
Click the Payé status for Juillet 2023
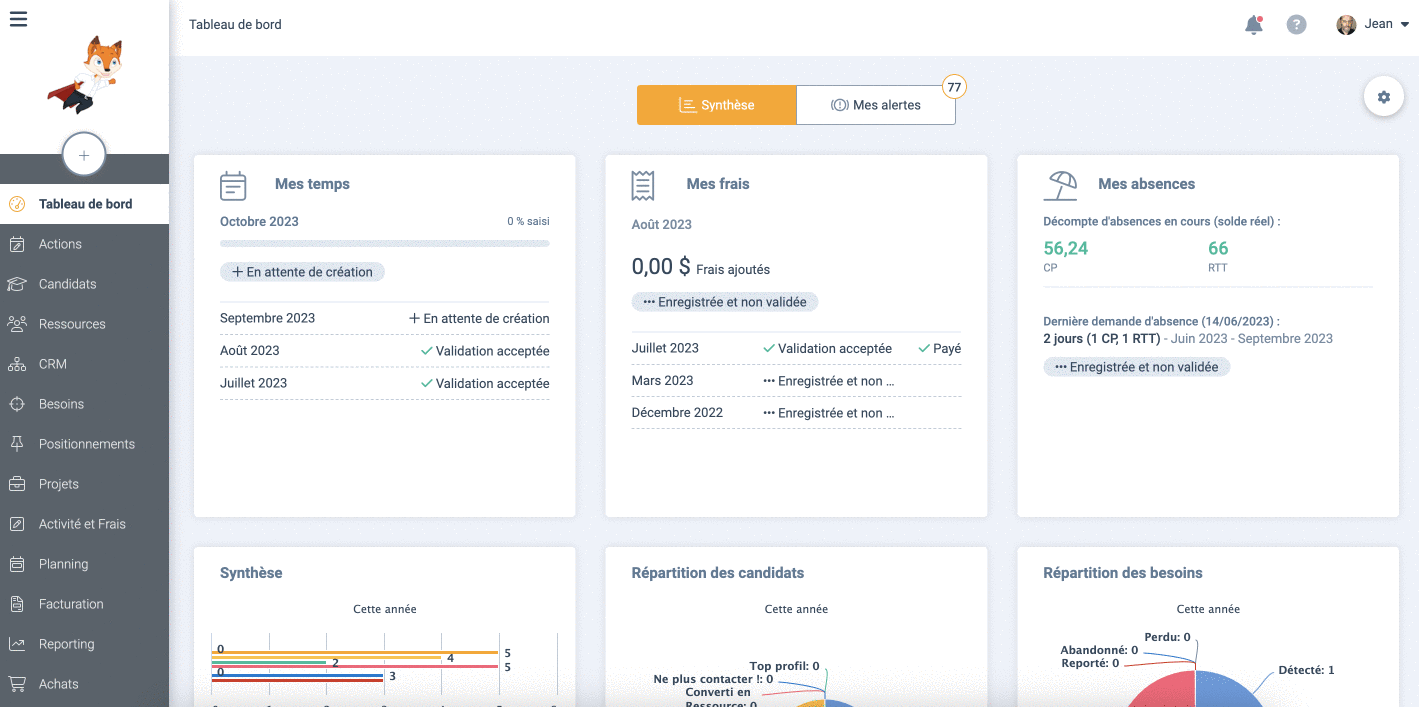click(x=940, y=348)
